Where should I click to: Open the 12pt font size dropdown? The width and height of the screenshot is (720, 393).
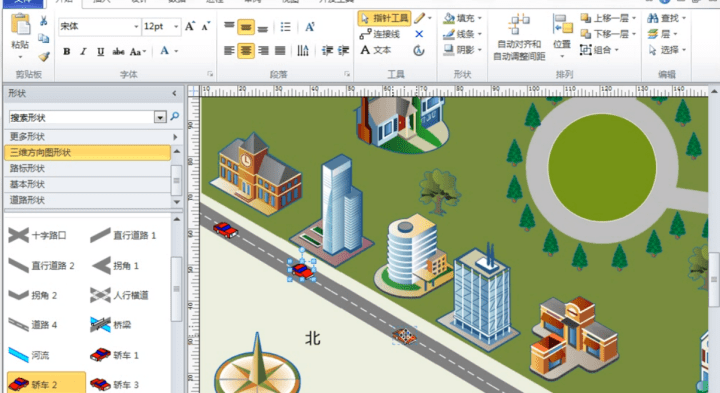pos(176,27)
